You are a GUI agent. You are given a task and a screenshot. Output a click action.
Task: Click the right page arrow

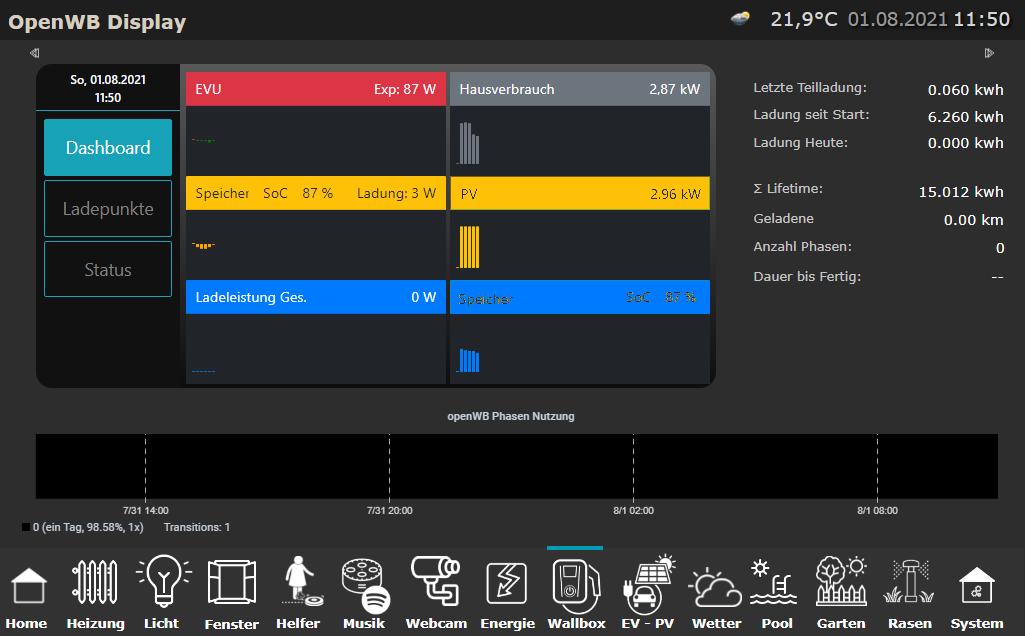989,53
